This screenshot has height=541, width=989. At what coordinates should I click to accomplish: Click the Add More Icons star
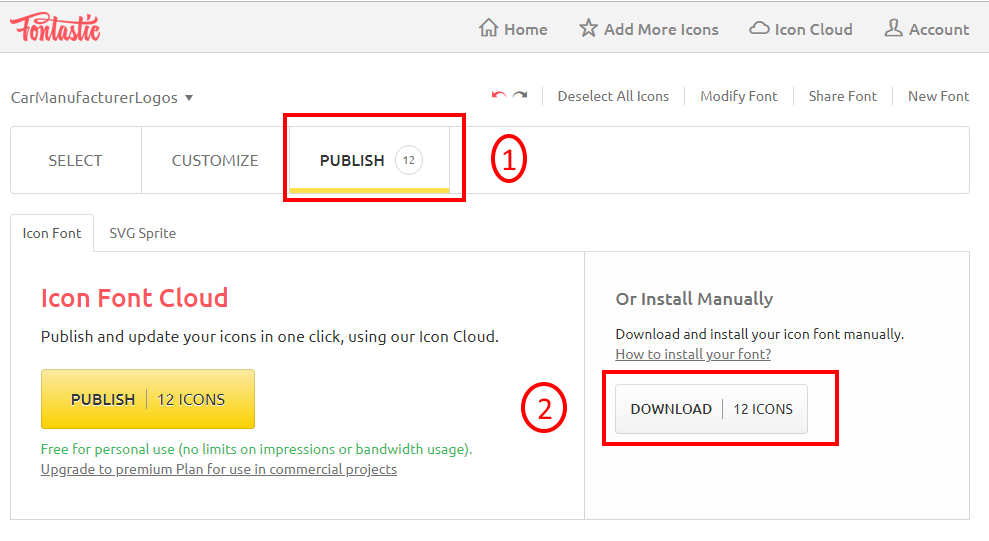(589, 28)
